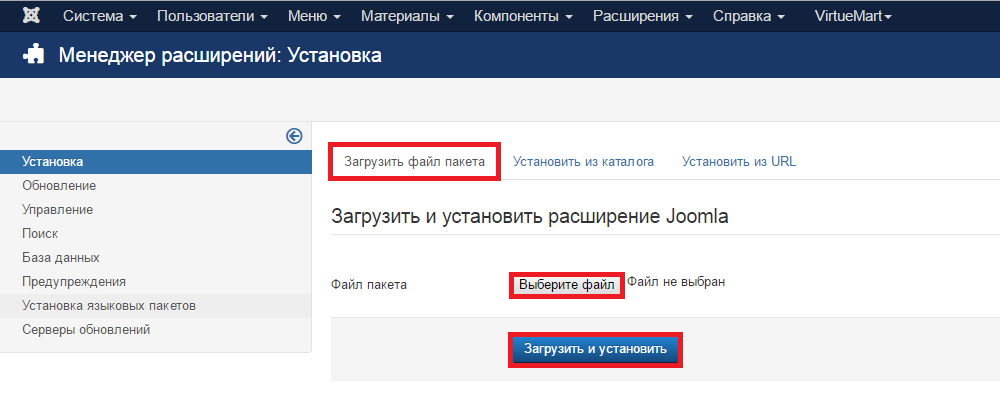
Task: Expand the Компоненты menu
Action: [524, 17]
